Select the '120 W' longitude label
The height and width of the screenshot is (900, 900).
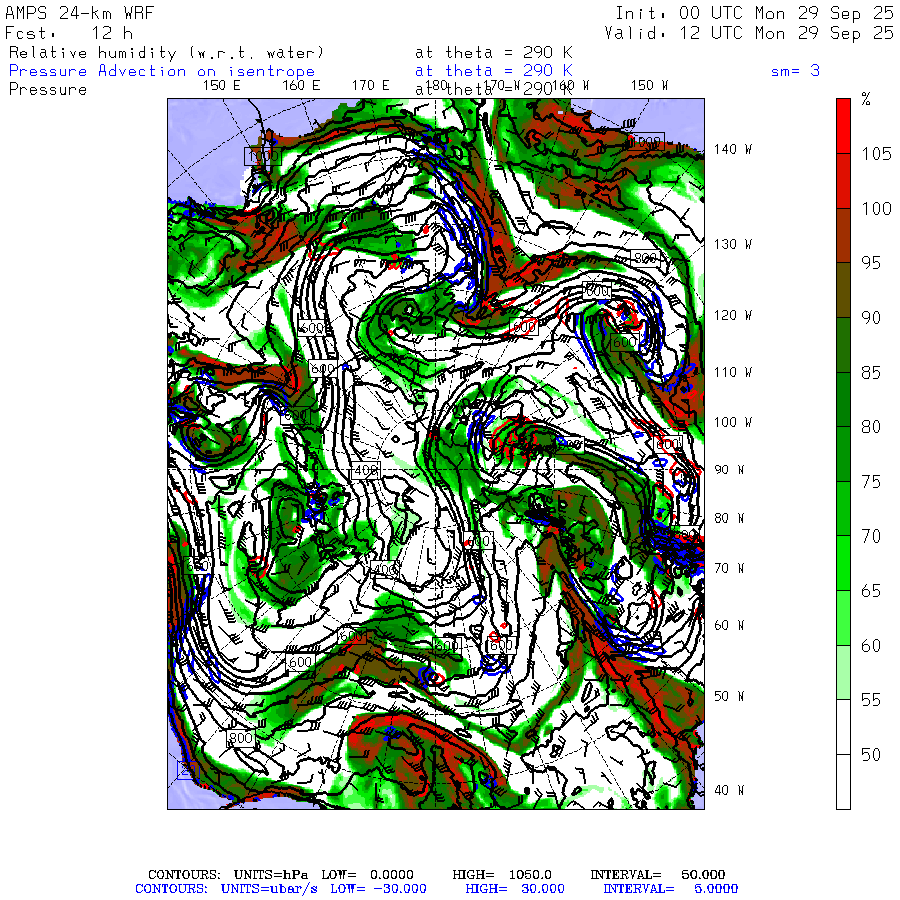(x=733, y=315)
